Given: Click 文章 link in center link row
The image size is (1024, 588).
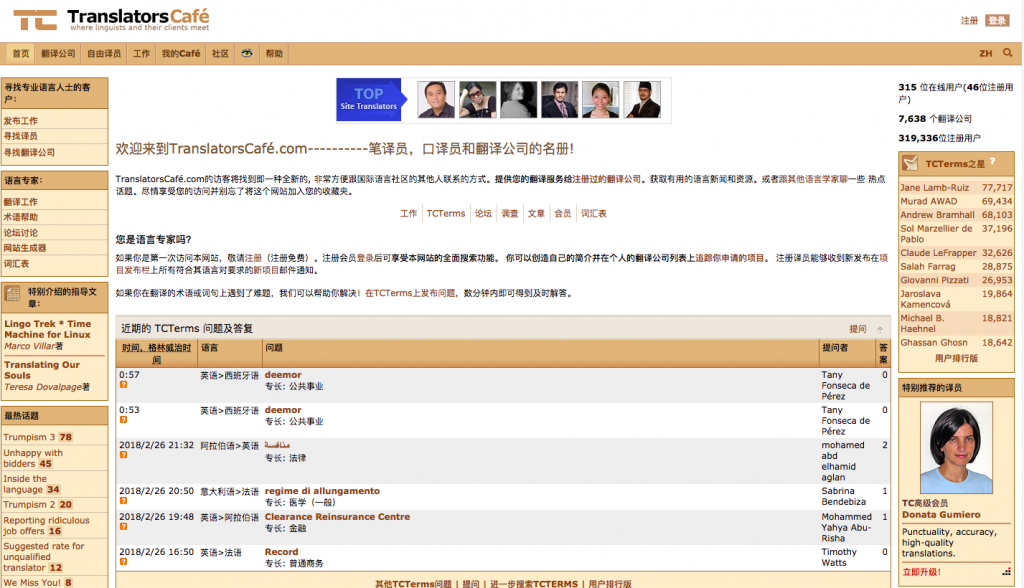Looking at the screenshot, I should (x=536, y=214).
